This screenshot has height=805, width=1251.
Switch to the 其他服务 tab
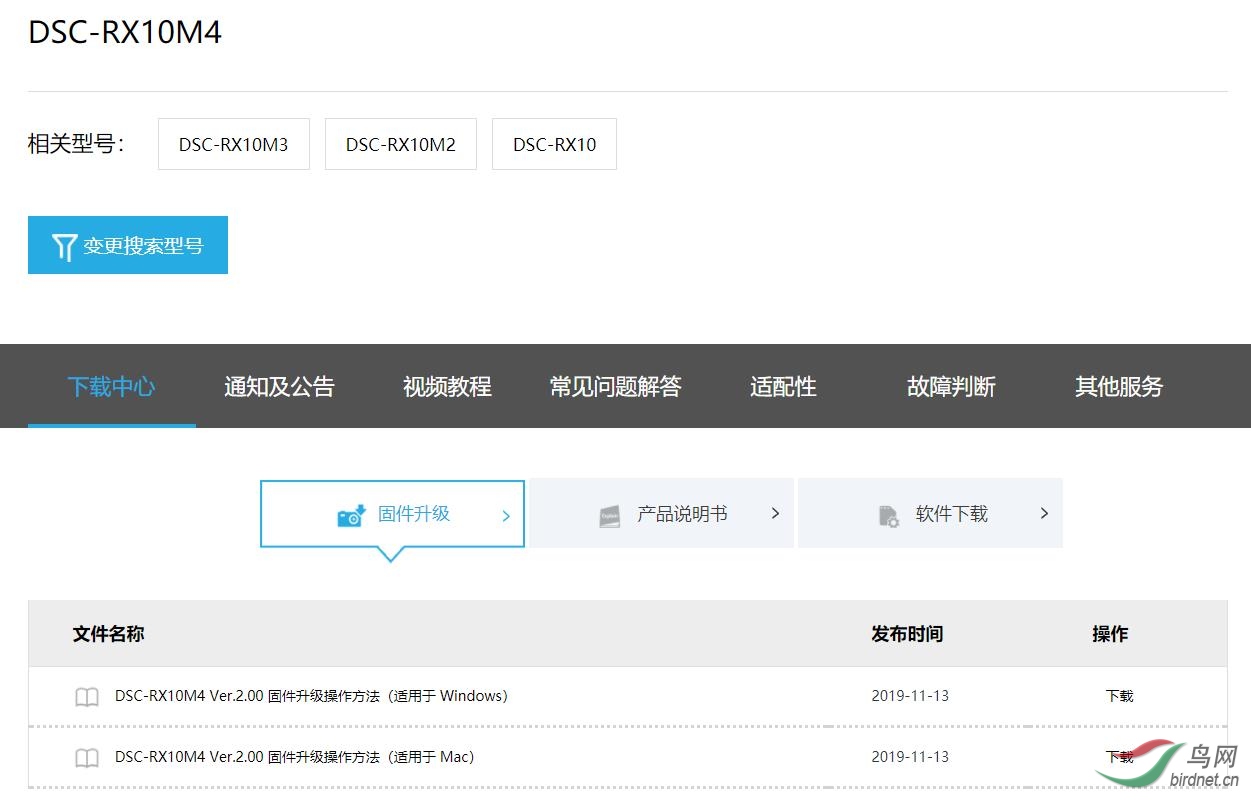(x=1119, y=386)
